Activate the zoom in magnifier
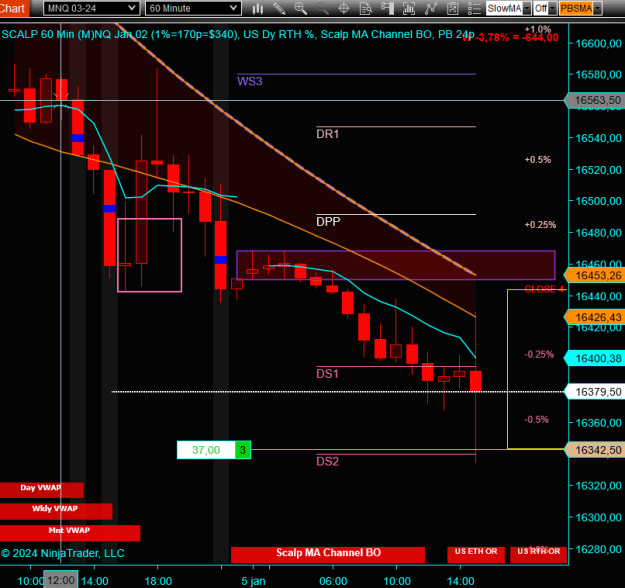Image resolution: width=625 pixels, height=588 pixels. tap(301, 8)
